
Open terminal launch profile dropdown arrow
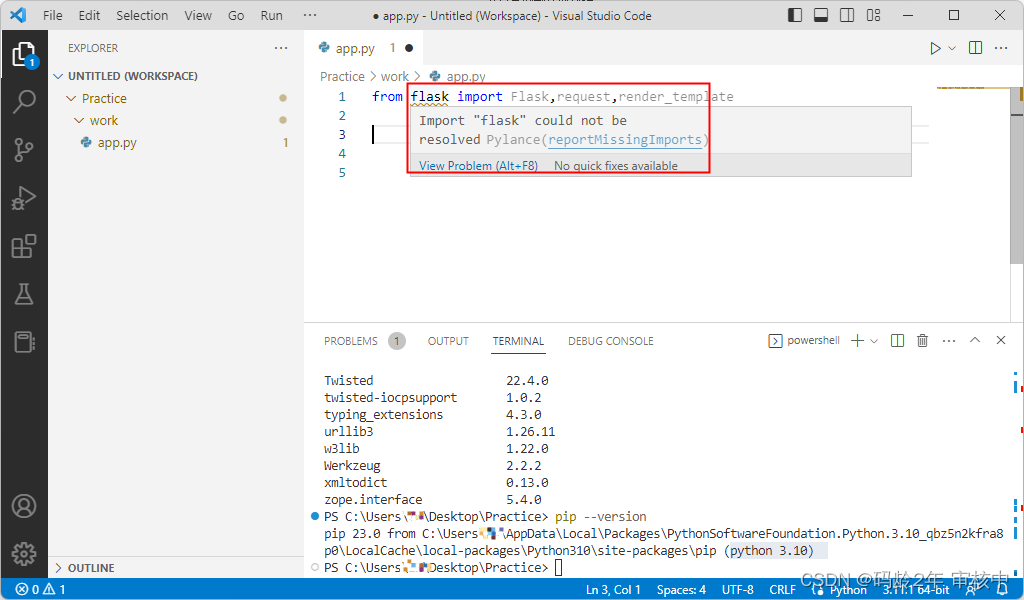point(874,341)
